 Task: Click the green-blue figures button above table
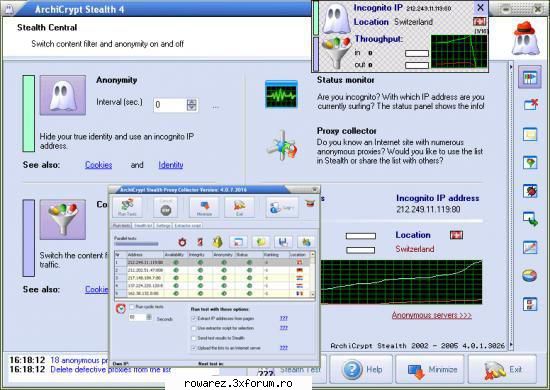[x=306, y=242]
